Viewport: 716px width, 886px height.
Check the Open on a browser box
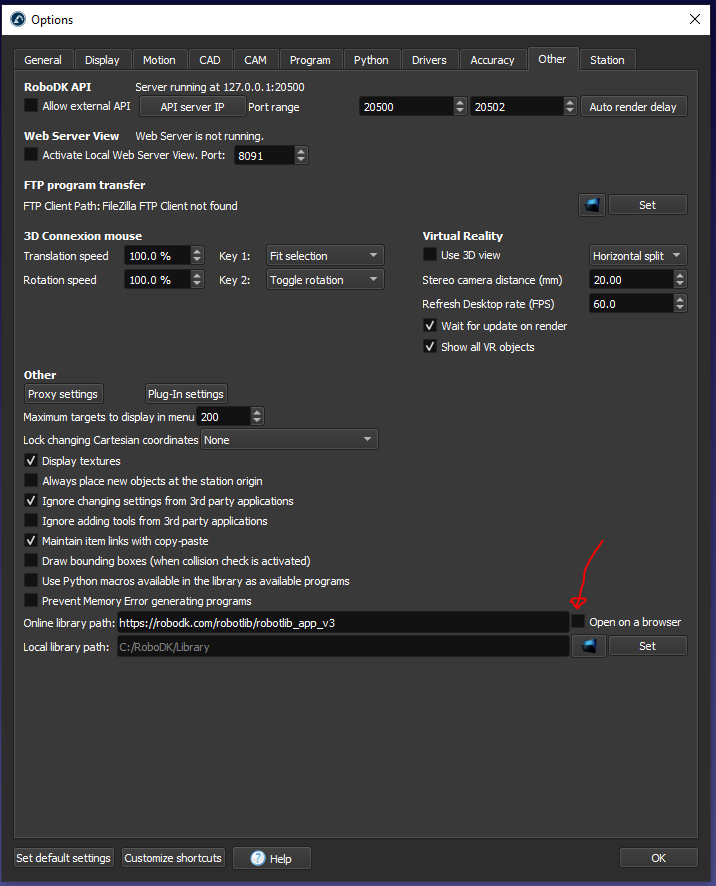(x=578, y=622)
